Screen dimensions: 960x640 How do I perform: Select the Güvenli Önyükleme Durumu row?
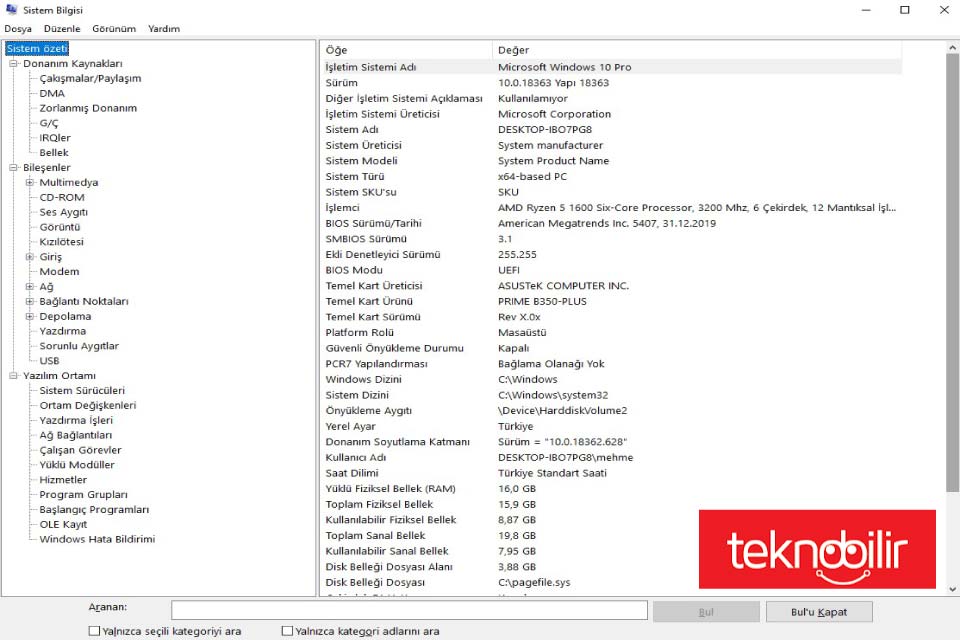[x=611, y=348]
